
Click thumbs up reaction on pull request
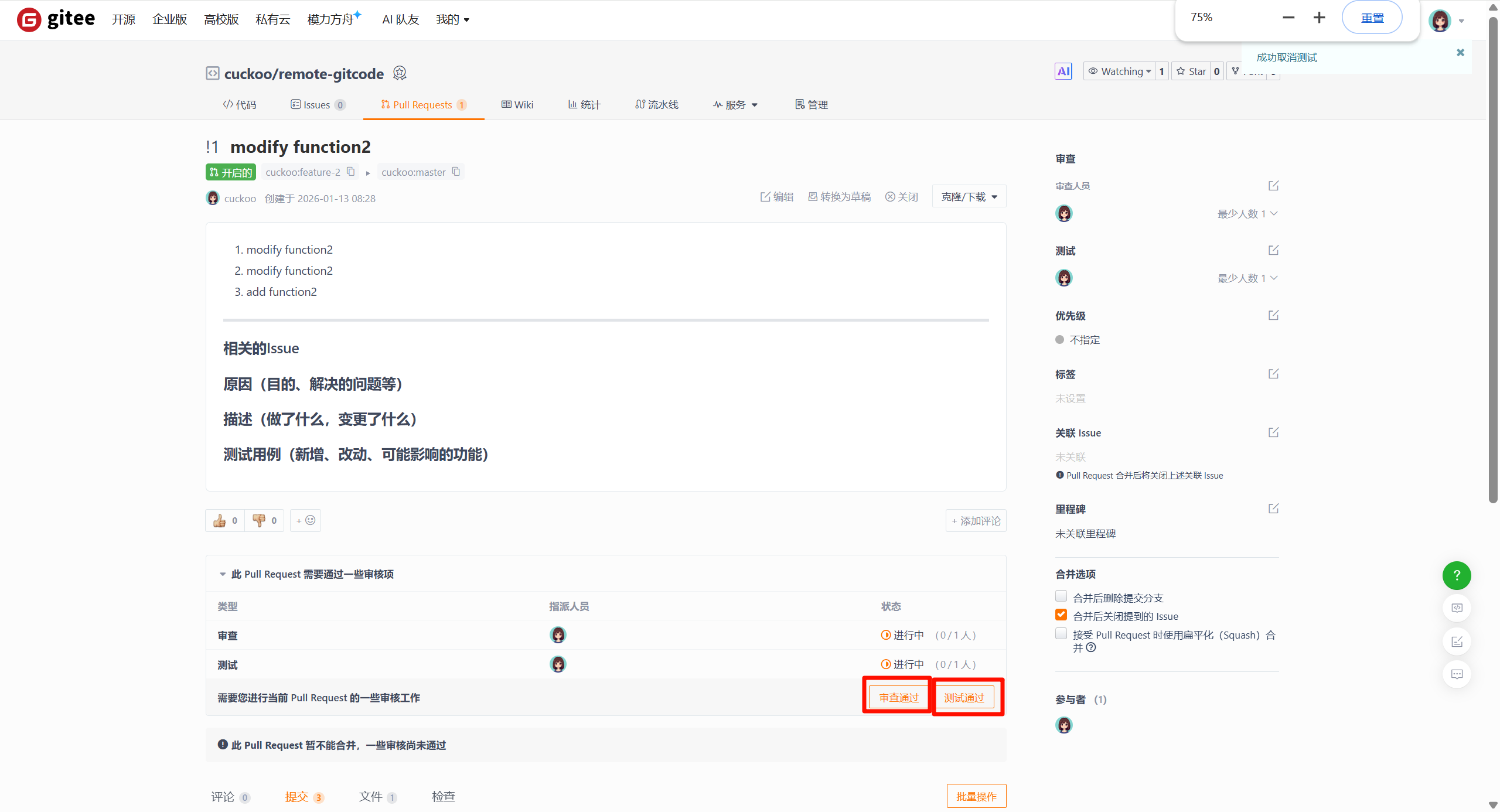click(220, 520)
